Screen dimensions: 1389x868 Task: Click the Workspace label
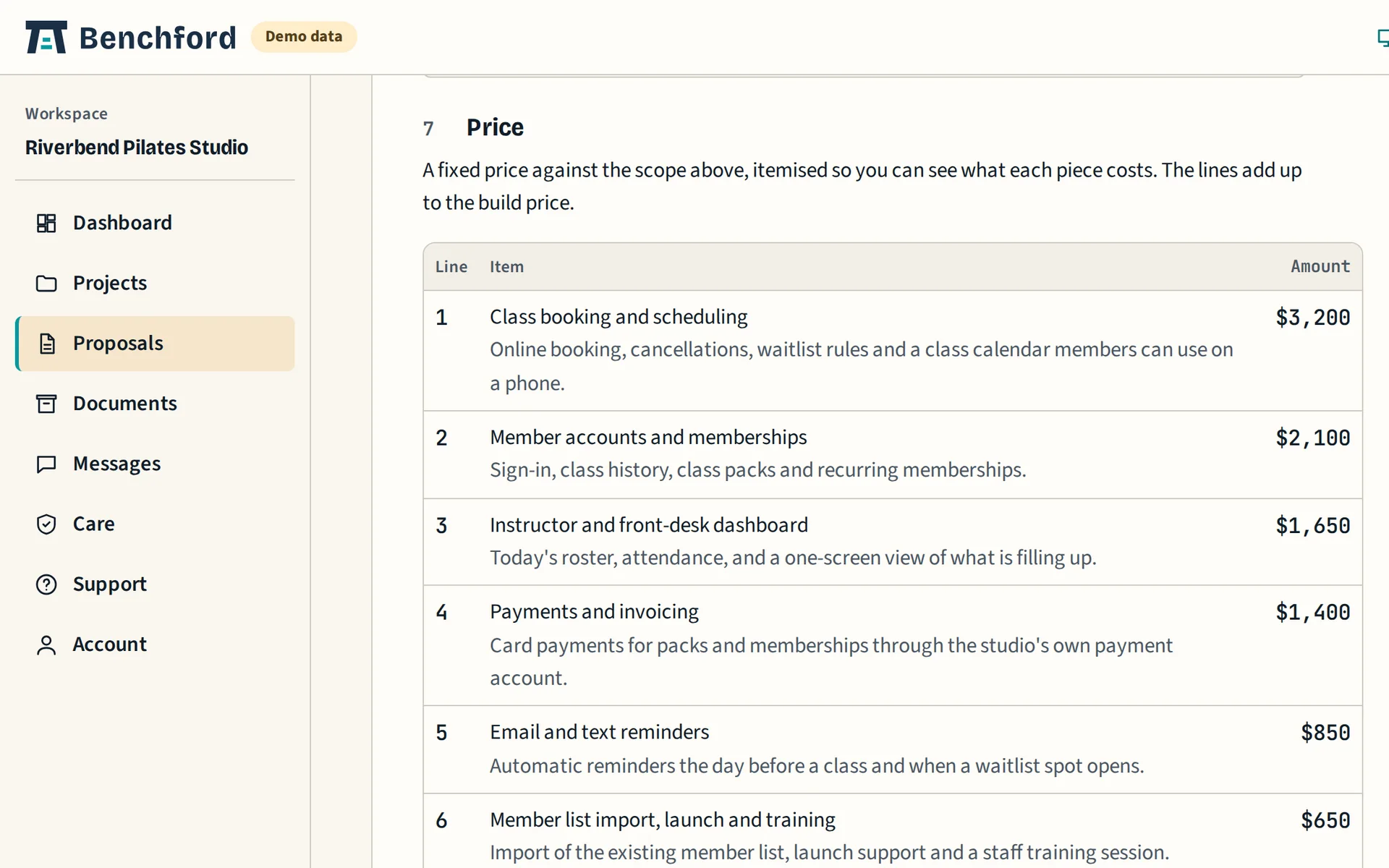pyautogui.click(x=67, y=114)
